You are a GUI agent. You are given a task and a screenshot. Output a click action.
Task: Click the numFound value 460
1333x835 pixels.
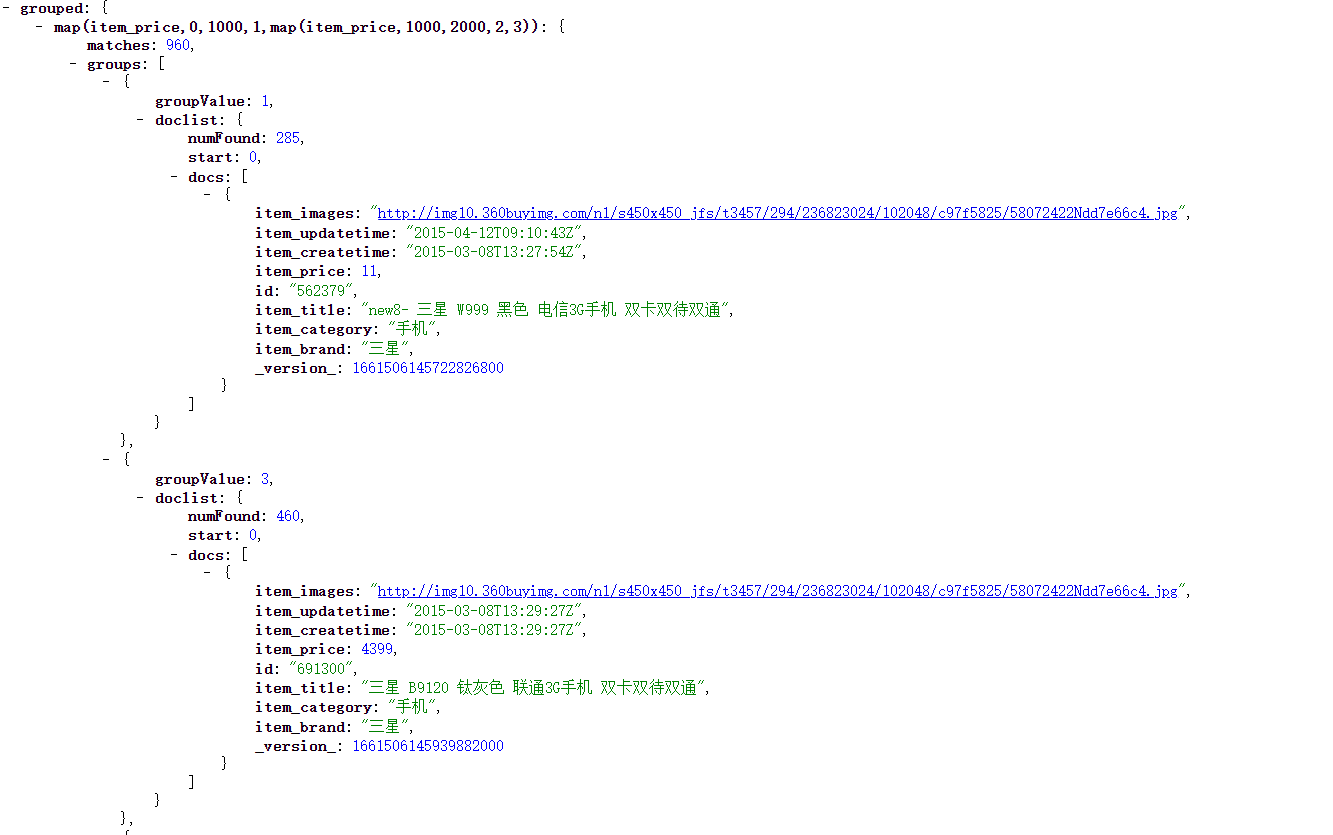pyautogui.click(x=288, y=517)
